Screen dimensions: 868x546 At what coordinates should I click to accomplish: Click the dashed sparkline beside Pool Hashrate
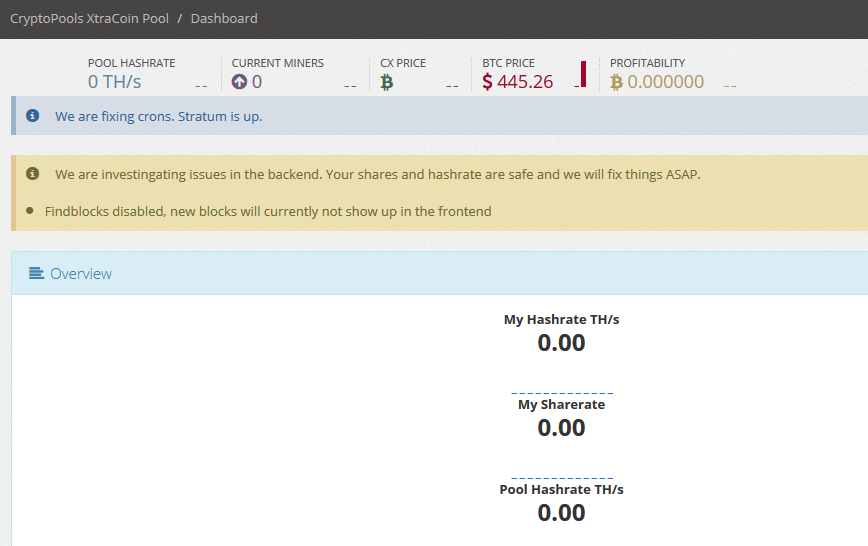(x=201, y=87)
